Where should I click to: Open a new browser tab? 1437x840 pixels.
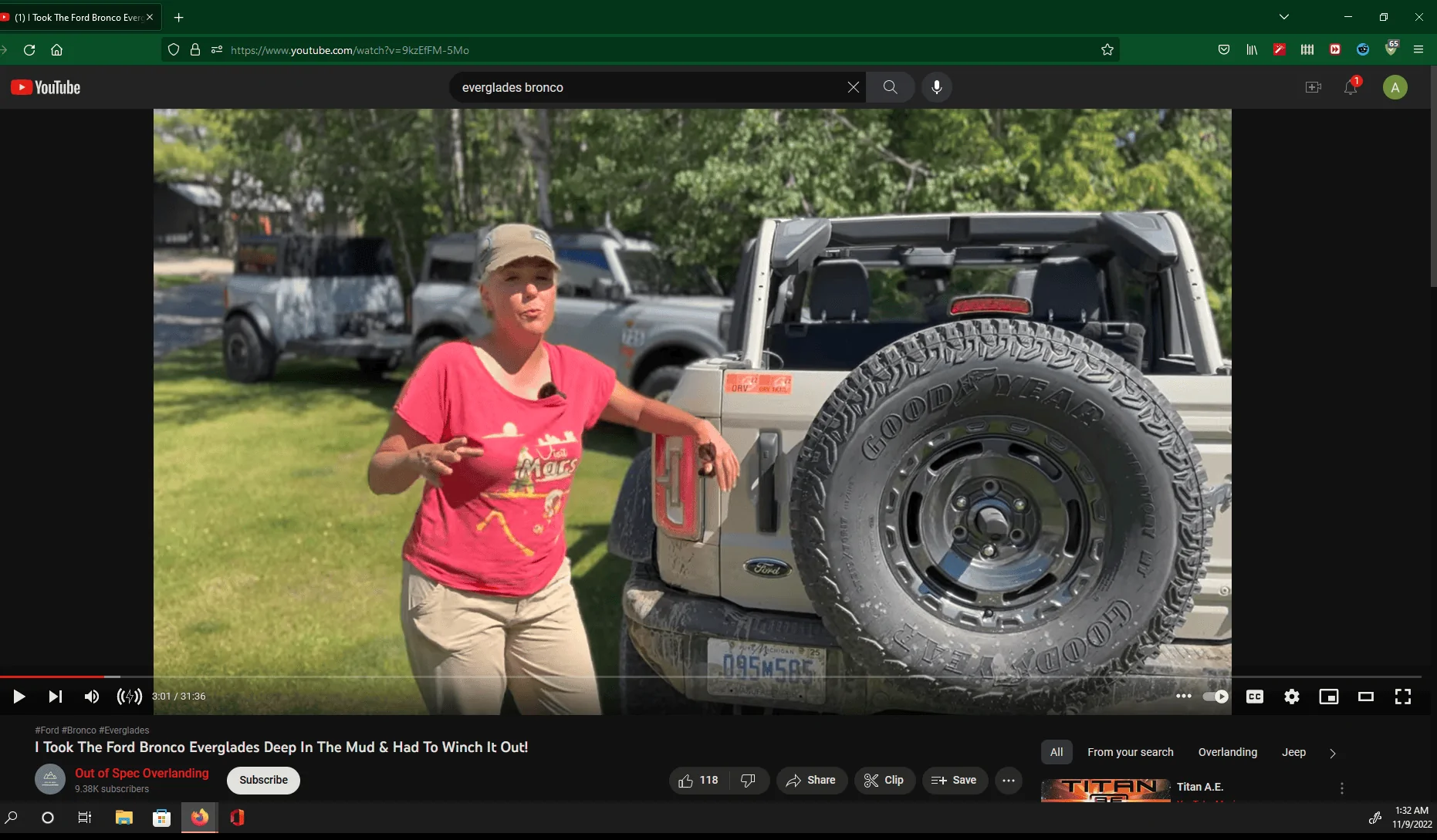pos(178,17)
